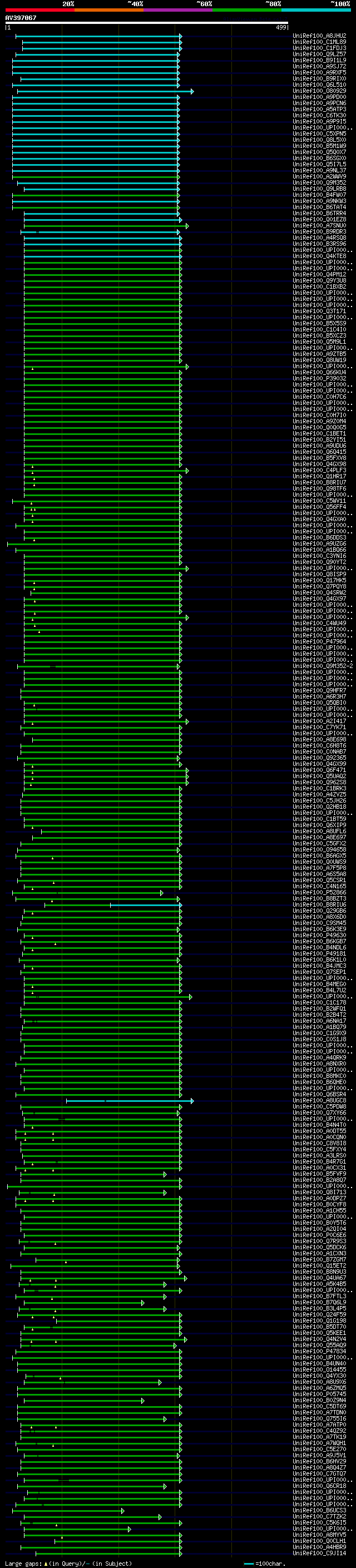Select hit label UniRef100_Q5I7L5
This screenshot has width=356, height=1568.
(319, 164)
